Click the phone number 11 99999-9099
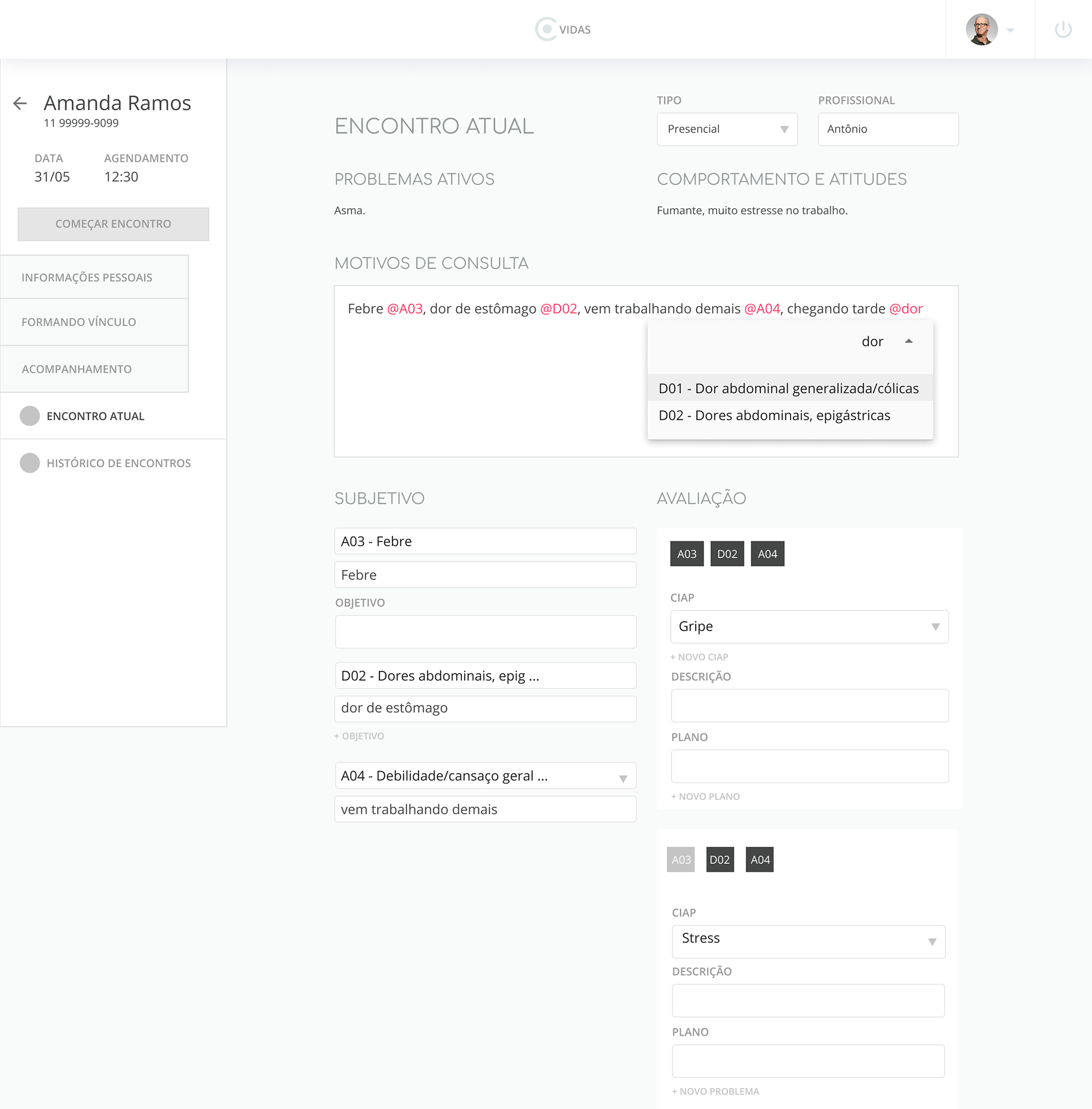Image resolution: width=1092 pixels, height=1109 pixels. (x=81, y=123)
